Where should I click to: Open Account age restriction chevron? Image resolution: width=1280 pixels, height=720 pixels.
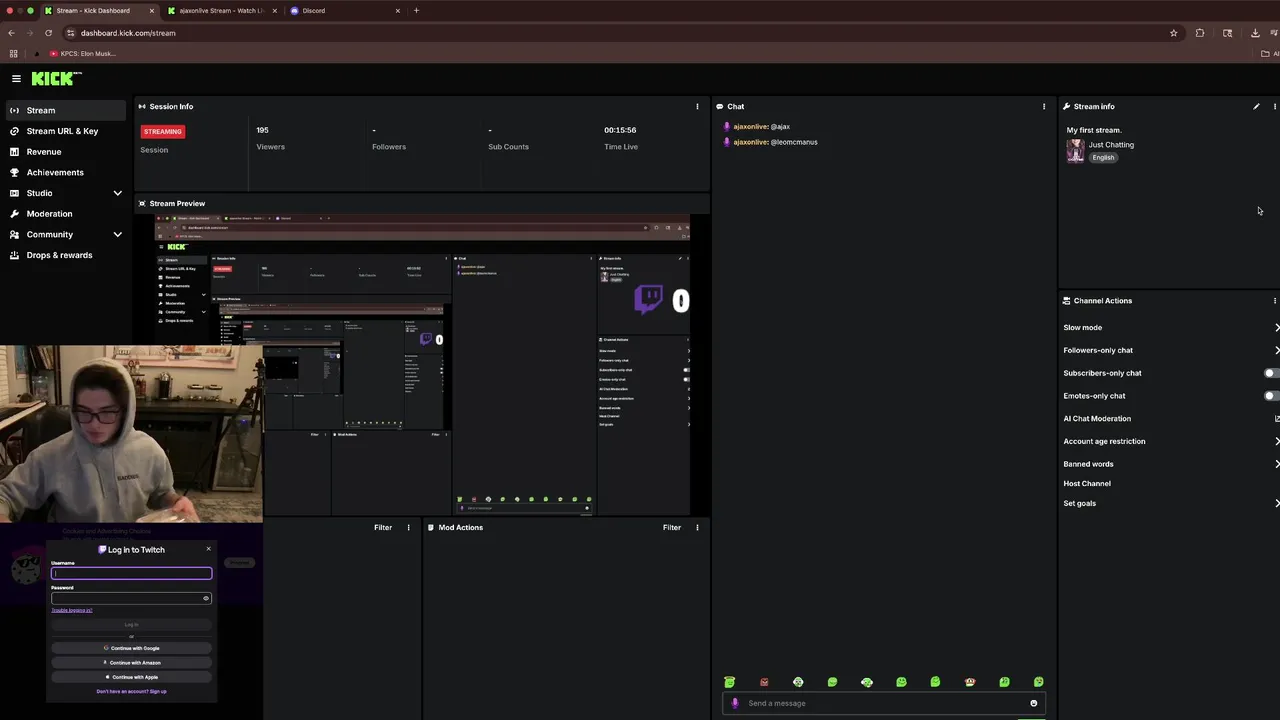[1277, 441]
